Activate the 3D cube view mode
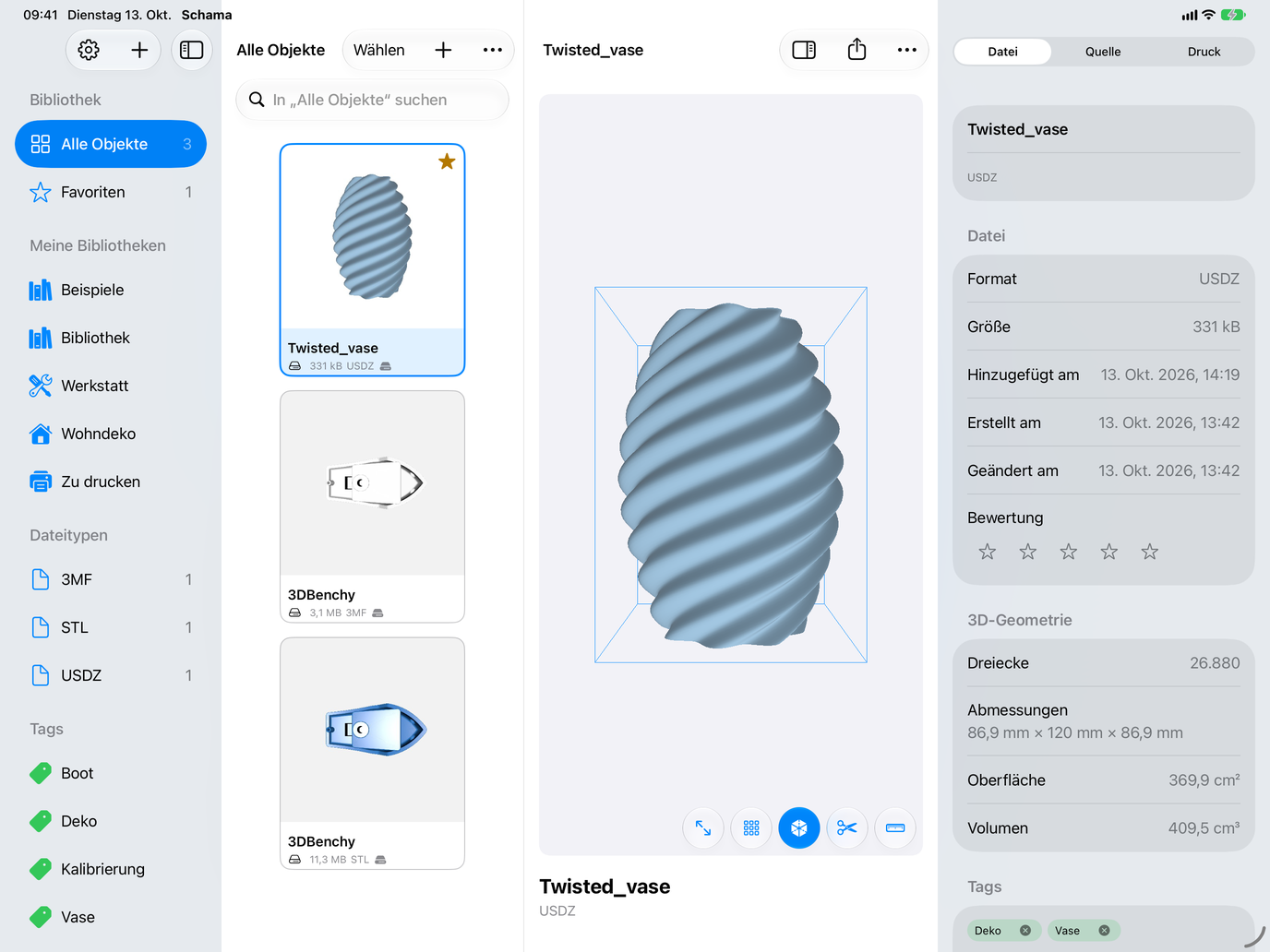Viewport: 1270px width, 952px height. pyautogui.click(x=799, y=828)
